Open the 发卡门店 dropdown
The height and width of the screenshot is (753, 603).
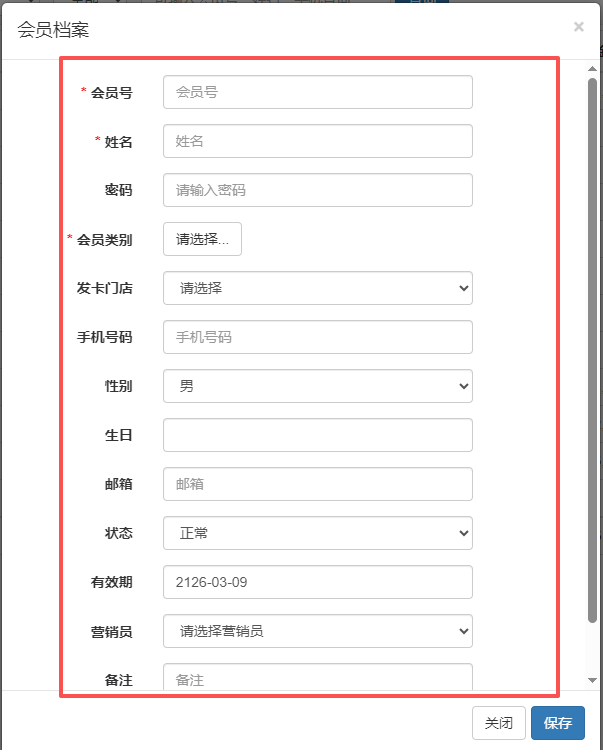(x=318, y=288)
